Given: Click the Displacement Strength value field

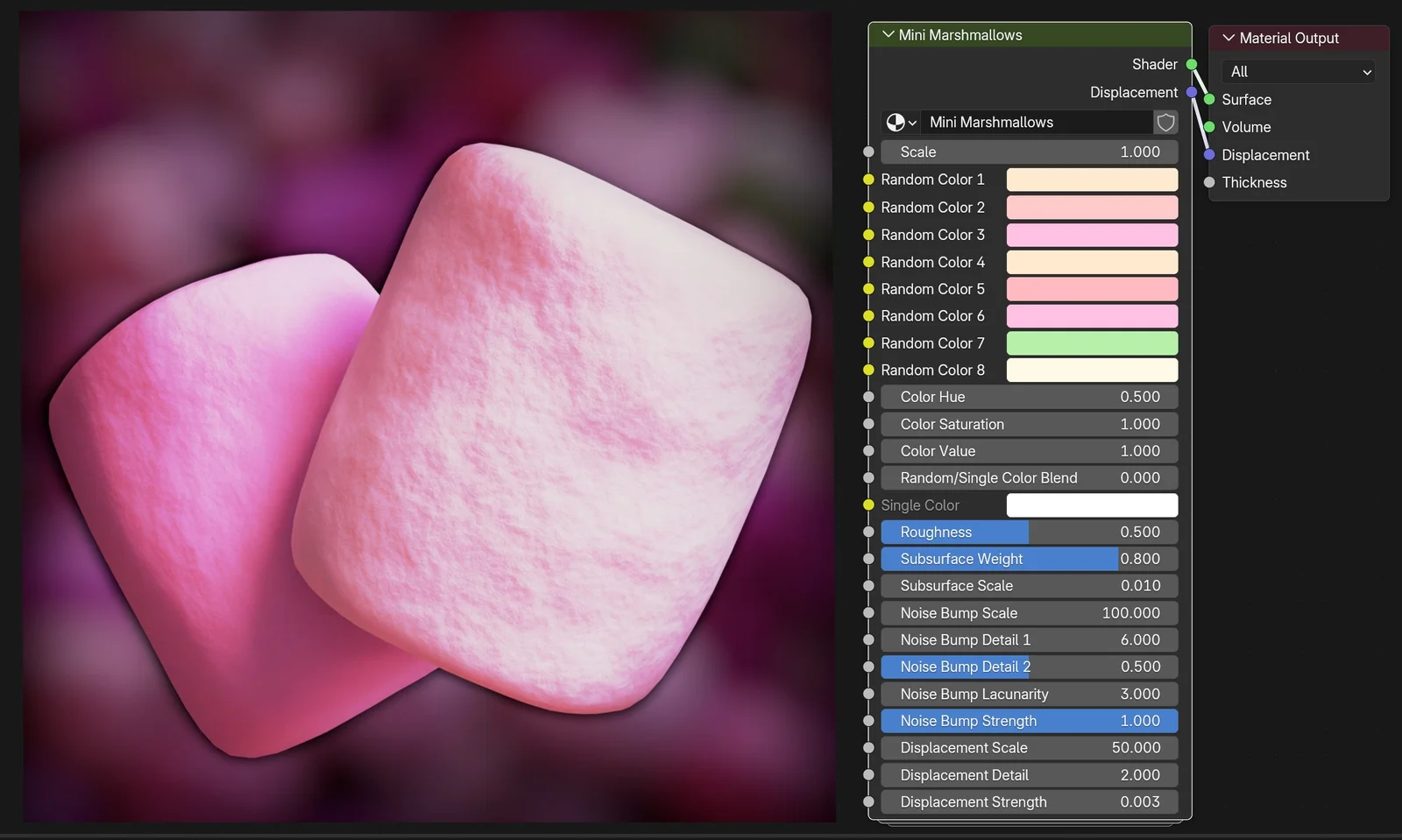Looking at the screenshot, I should [1030, 801].
